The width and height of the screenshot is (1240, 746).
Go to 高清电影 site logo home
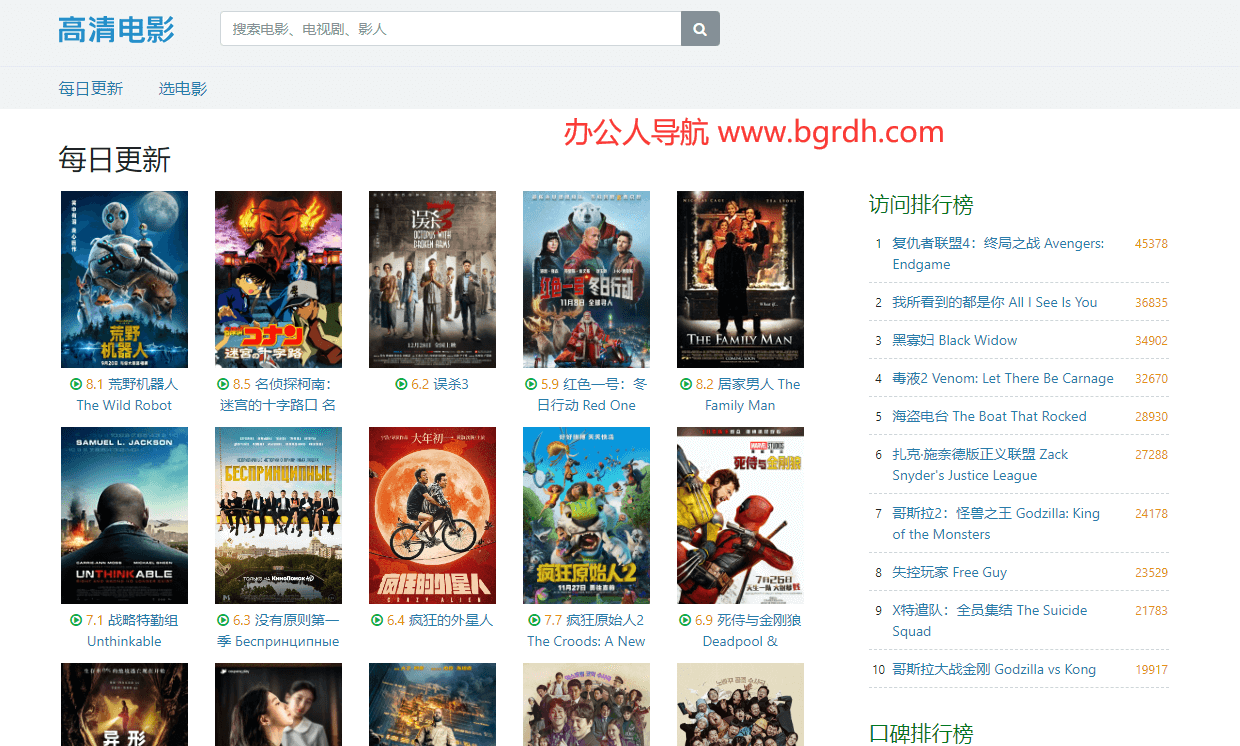[116, 29]
